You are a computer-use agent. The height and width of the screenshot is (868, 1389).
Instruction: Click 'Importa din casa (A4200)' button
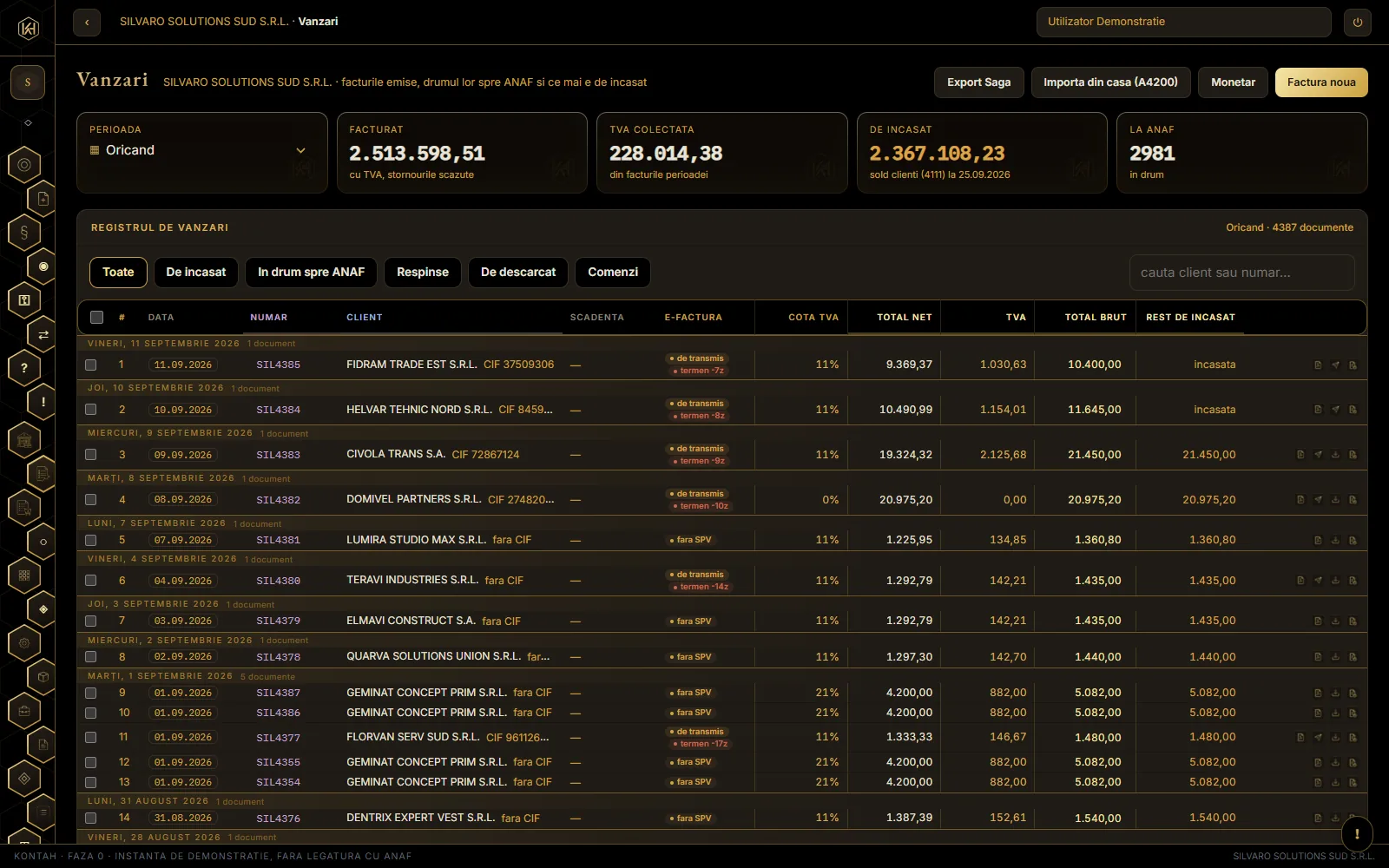1110,82
